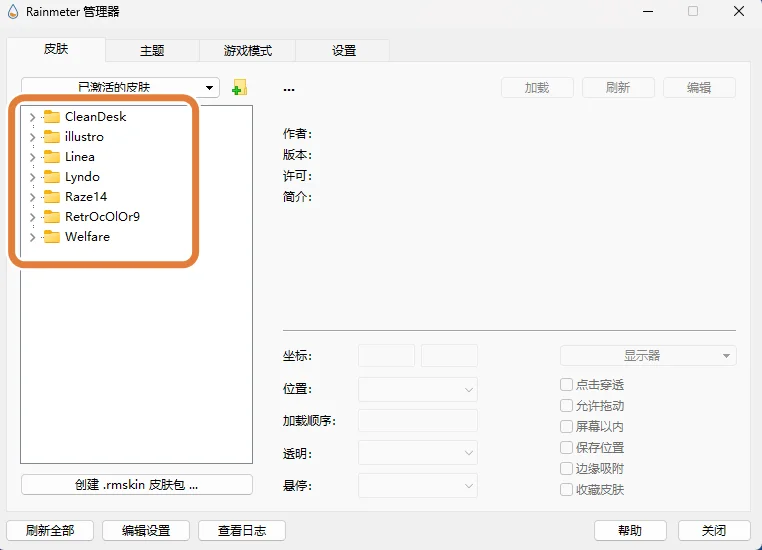Select the Raze14 skin name
The height and width of the screenshot is (550, 762).
(x=86, y=196)
